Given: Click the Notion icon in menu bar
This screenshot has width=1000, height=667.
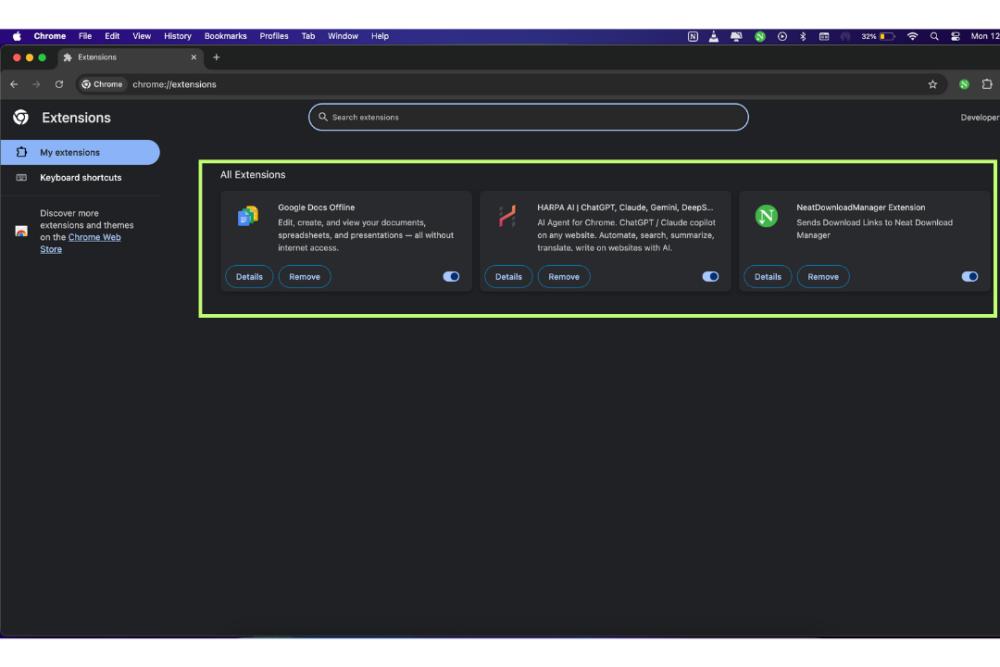Looking at the screenshot, I should coord(693,36).
